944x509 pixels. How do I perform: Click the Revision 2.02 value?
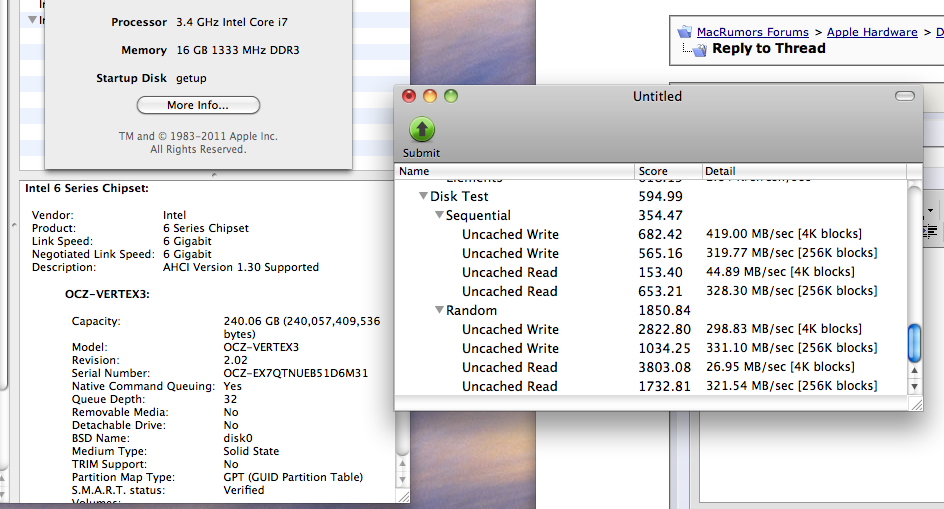coord(235,360)
